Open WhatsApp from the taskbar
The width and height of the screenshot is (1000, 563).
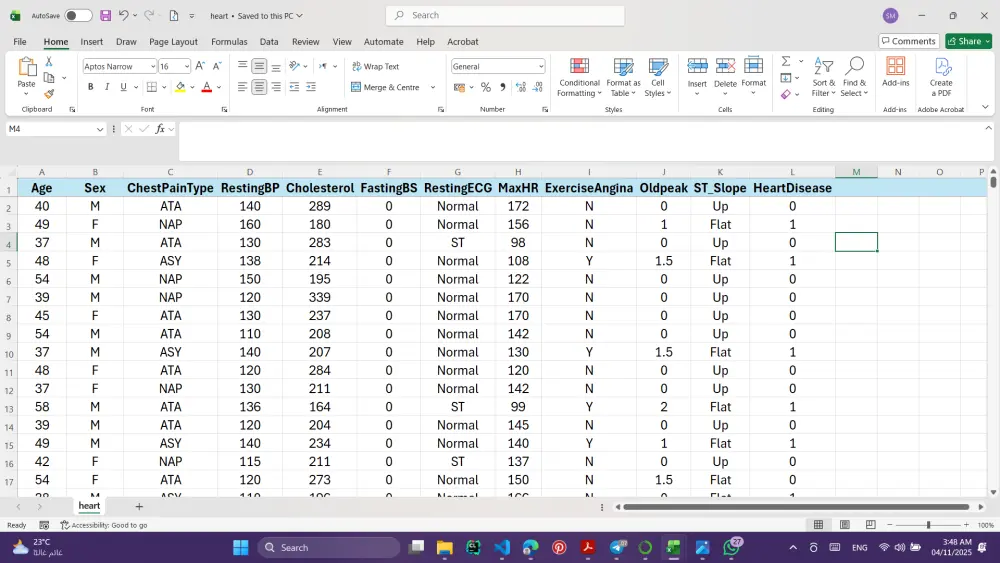point(732,547)
